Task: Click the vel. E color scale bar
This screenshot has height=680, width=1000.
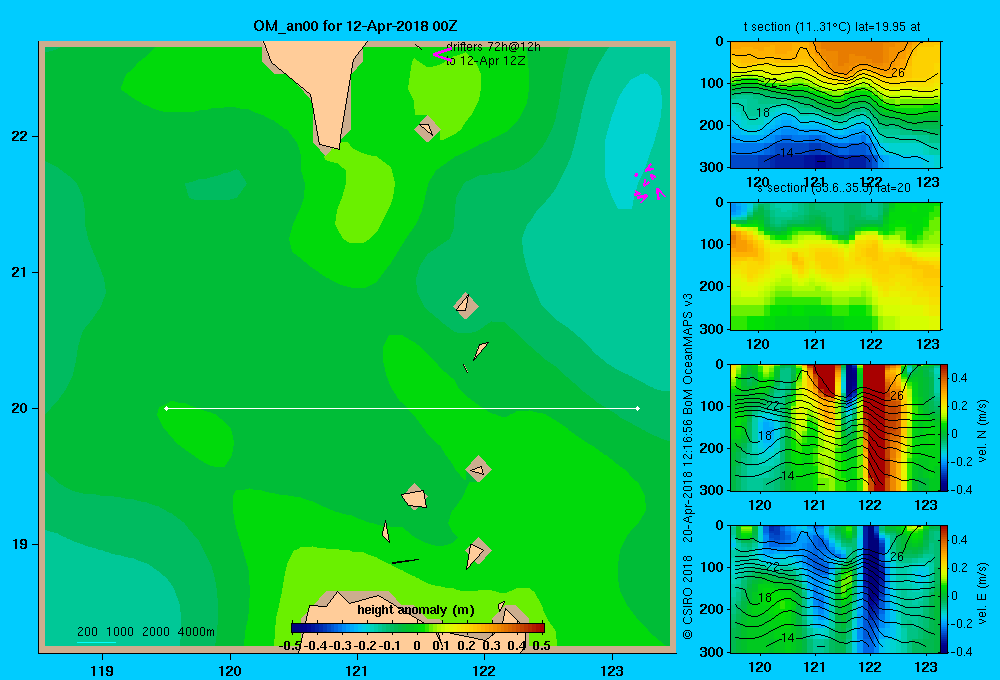Action: click(945, 589)
